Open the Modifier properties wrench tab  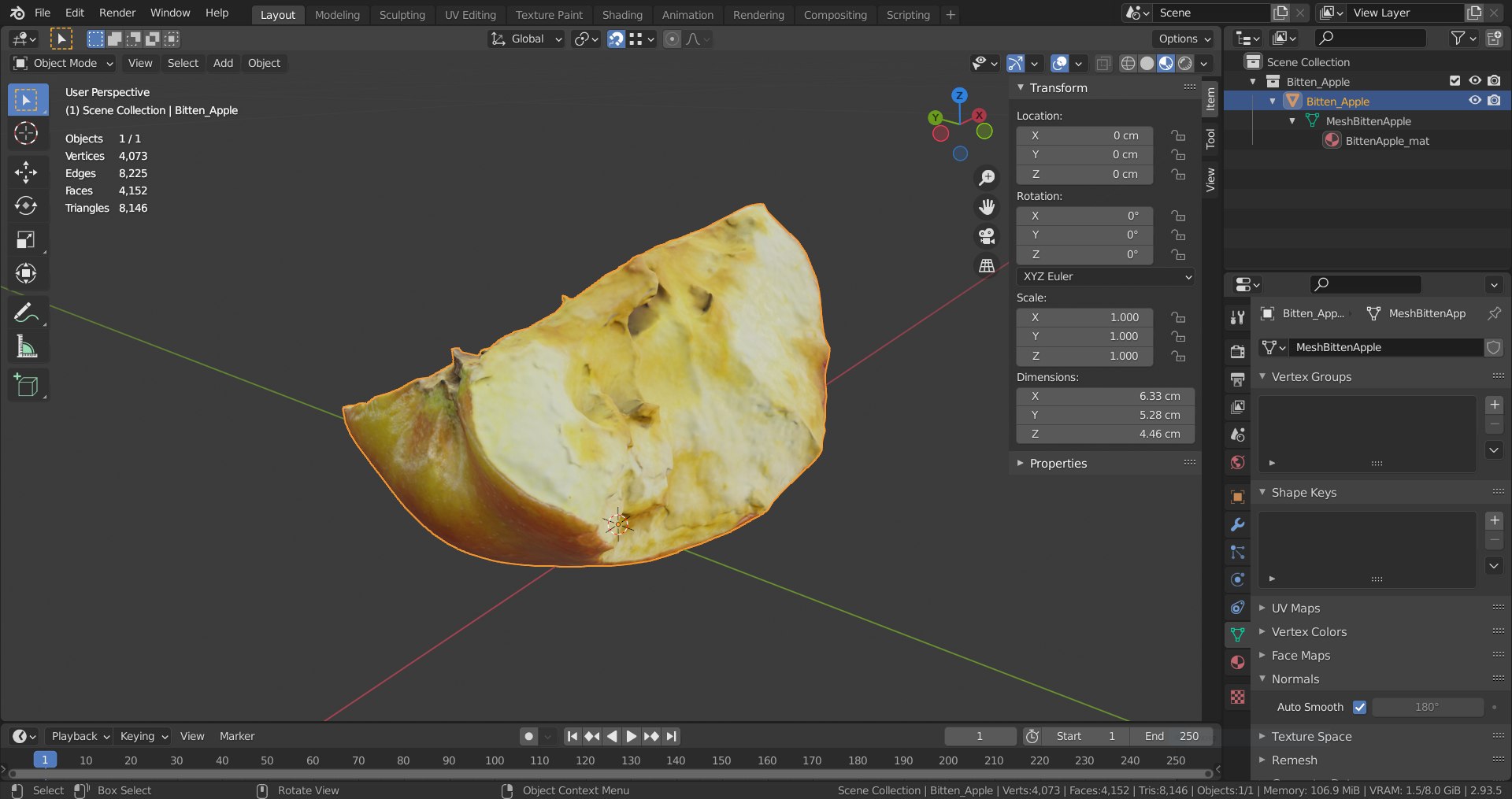[x=1237, y=525]
